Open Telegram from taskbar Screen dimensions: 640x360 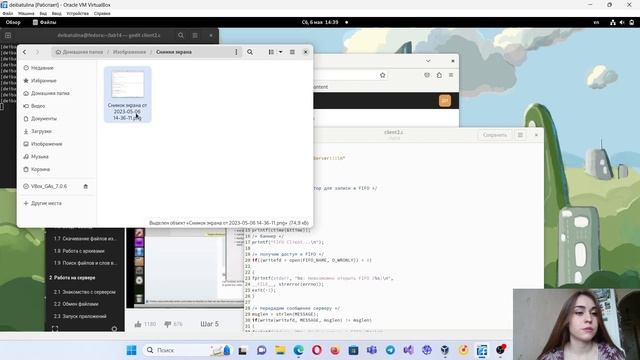point(390,350)
